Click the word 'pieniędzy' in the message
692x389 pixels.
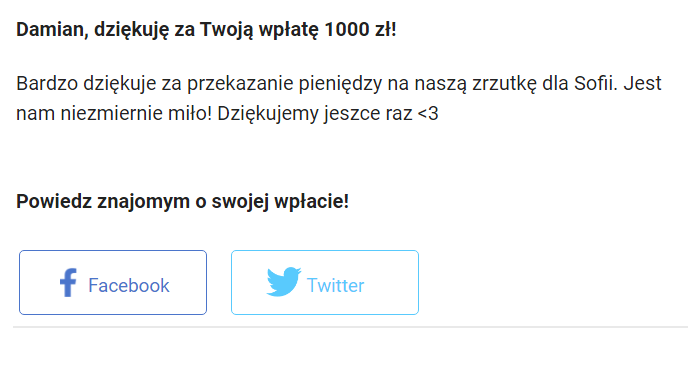[x=340, y=84]
